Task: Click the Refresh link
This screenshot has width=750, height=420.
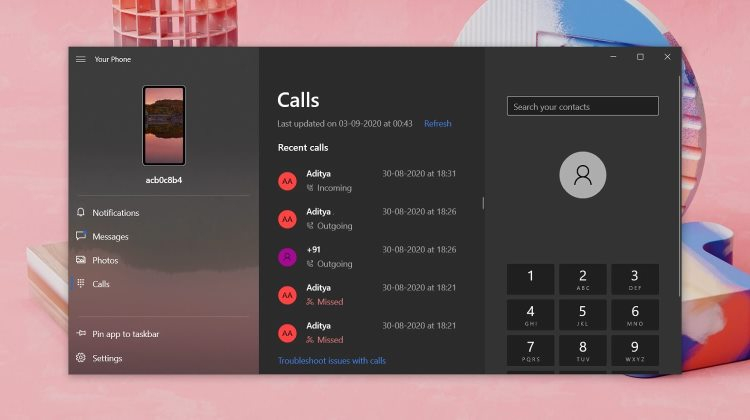Action: tap(438, 123)
